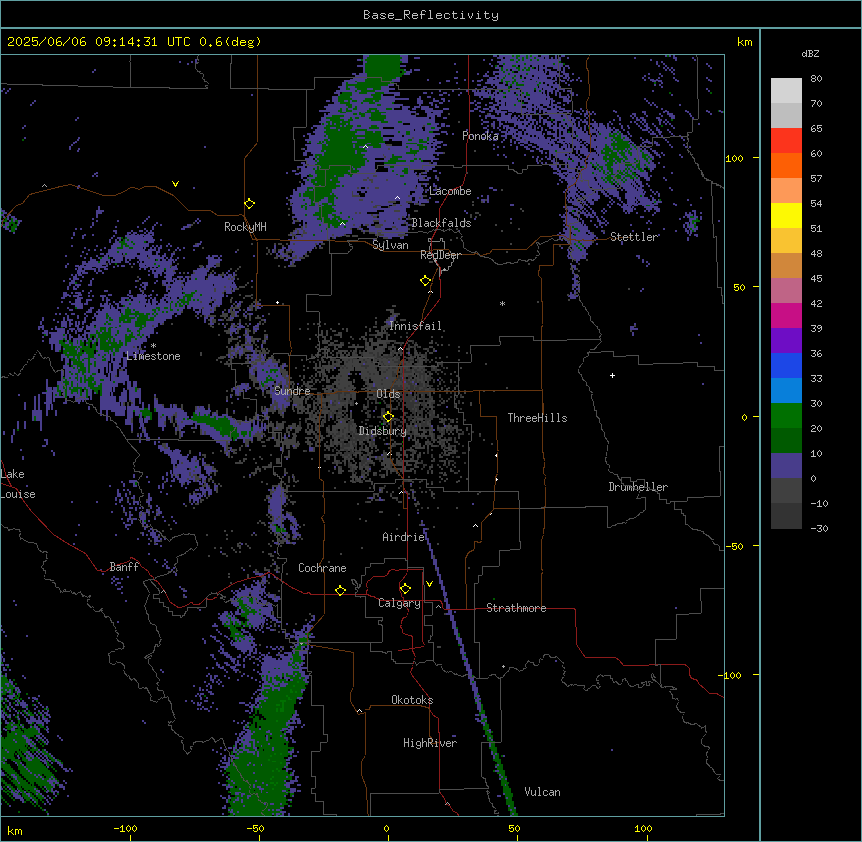This screenshot has height=842, width=862.
Task: Select the Sylvan map label
Action: coord(390,245)
